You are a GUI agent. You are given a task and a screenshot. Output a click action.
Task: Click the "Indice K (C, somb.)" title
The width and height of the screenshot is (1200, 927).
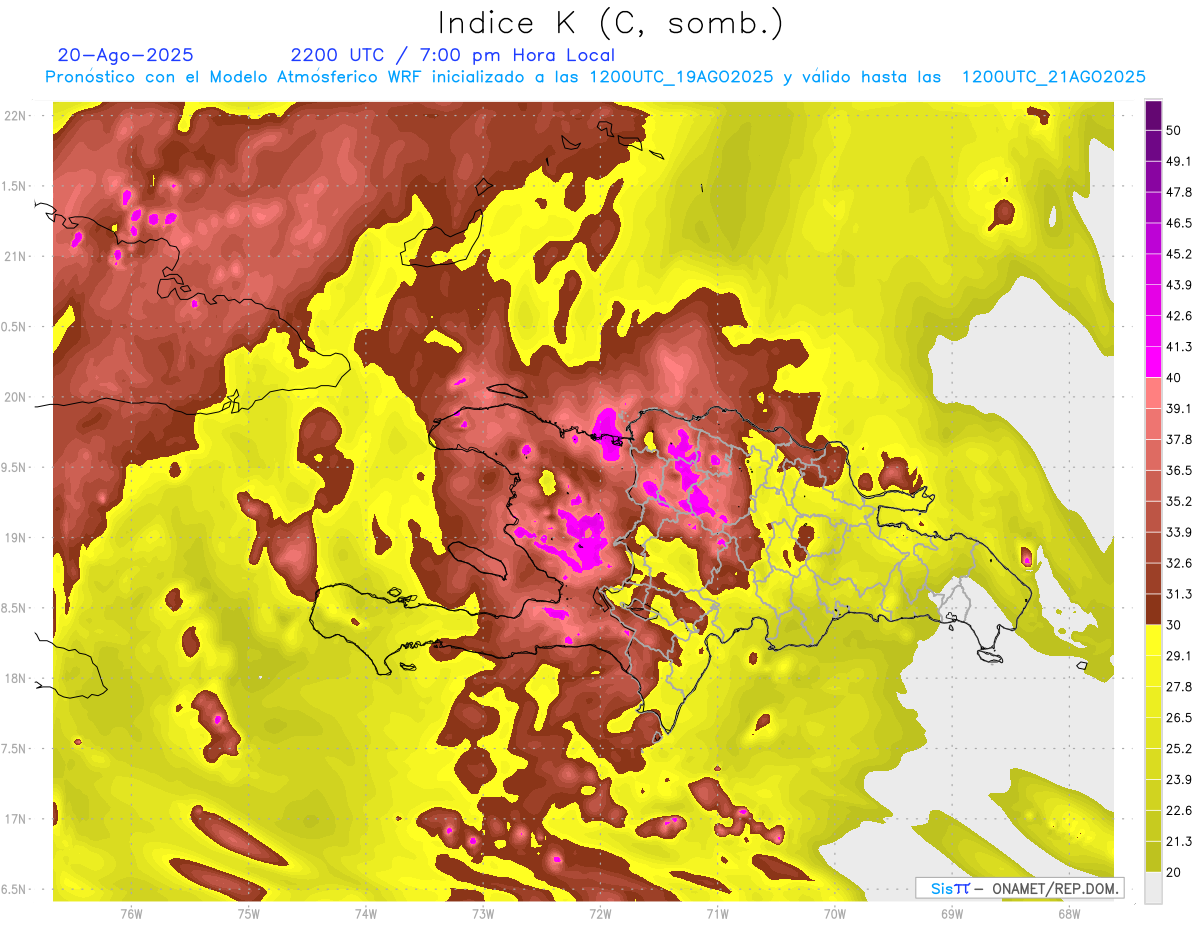610,23
